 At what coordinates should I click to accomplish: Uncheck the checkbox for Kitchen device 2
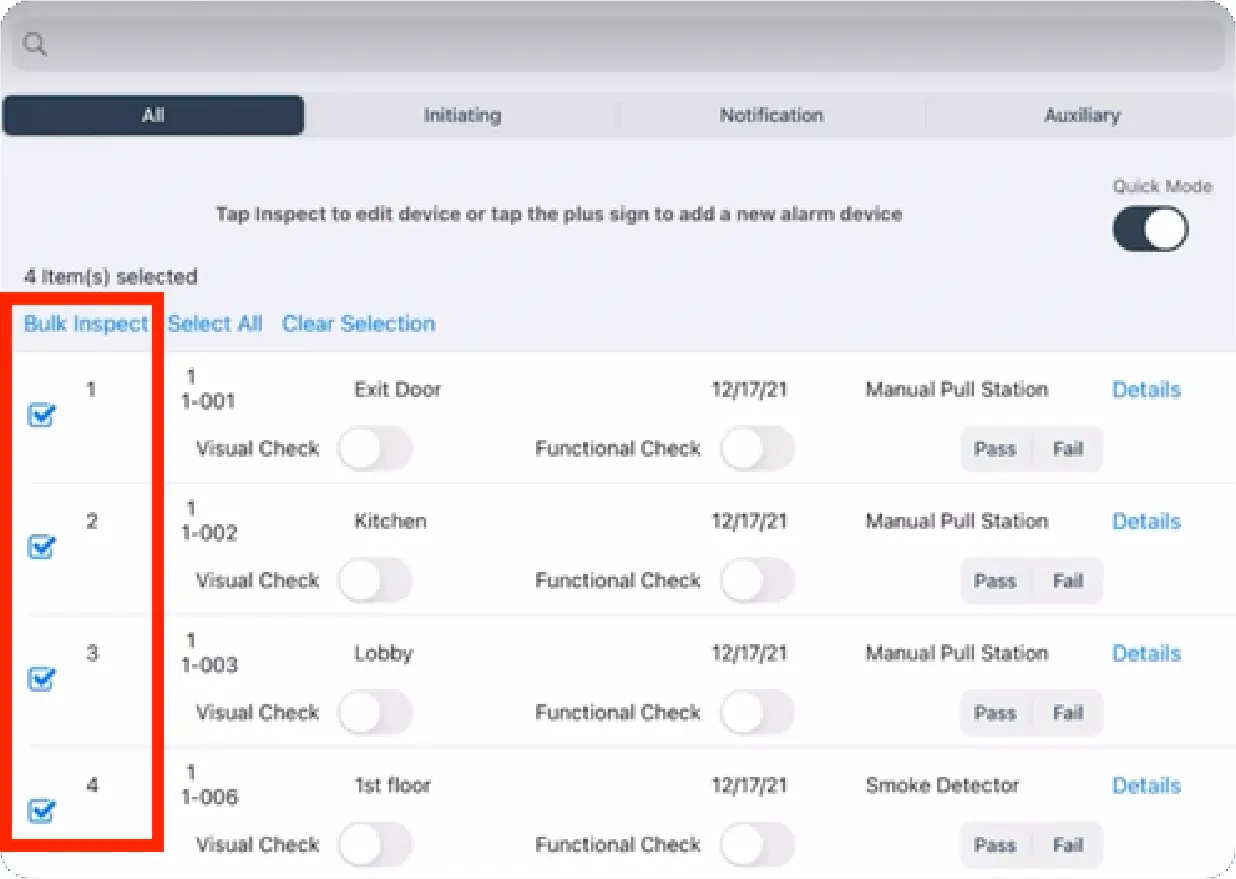[41, 546]
